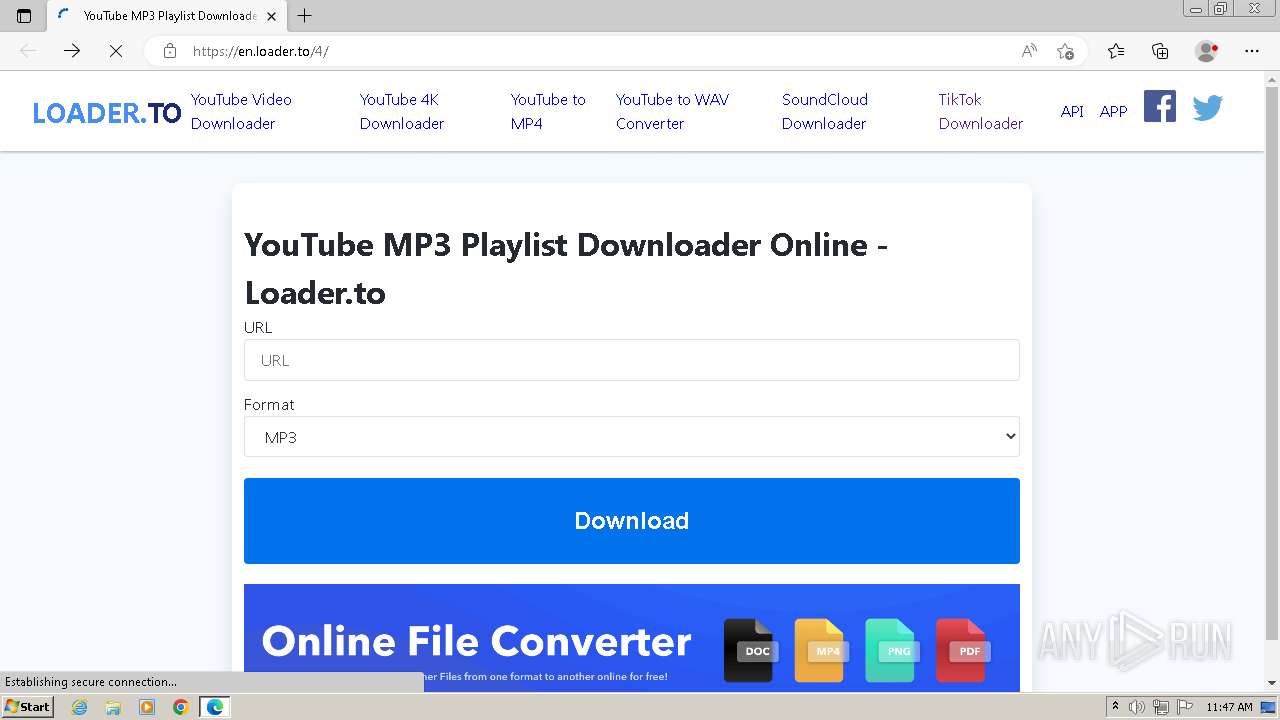Open a new browser tab

coord(305,15)
